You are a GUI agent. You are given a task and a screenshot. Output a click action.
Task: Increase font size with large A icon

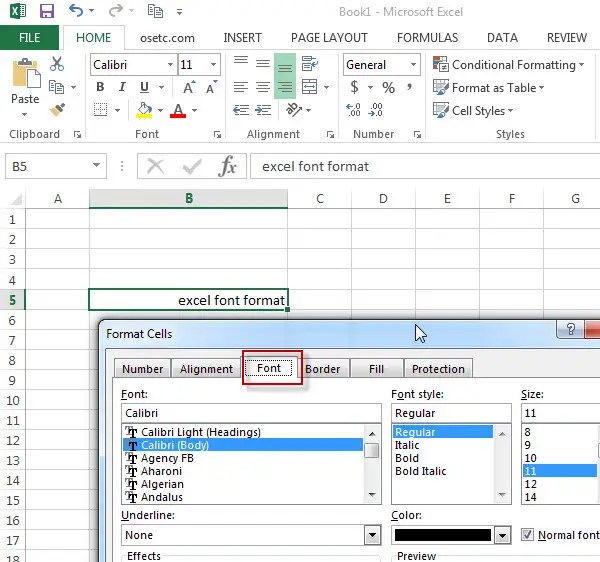(189, 87)
